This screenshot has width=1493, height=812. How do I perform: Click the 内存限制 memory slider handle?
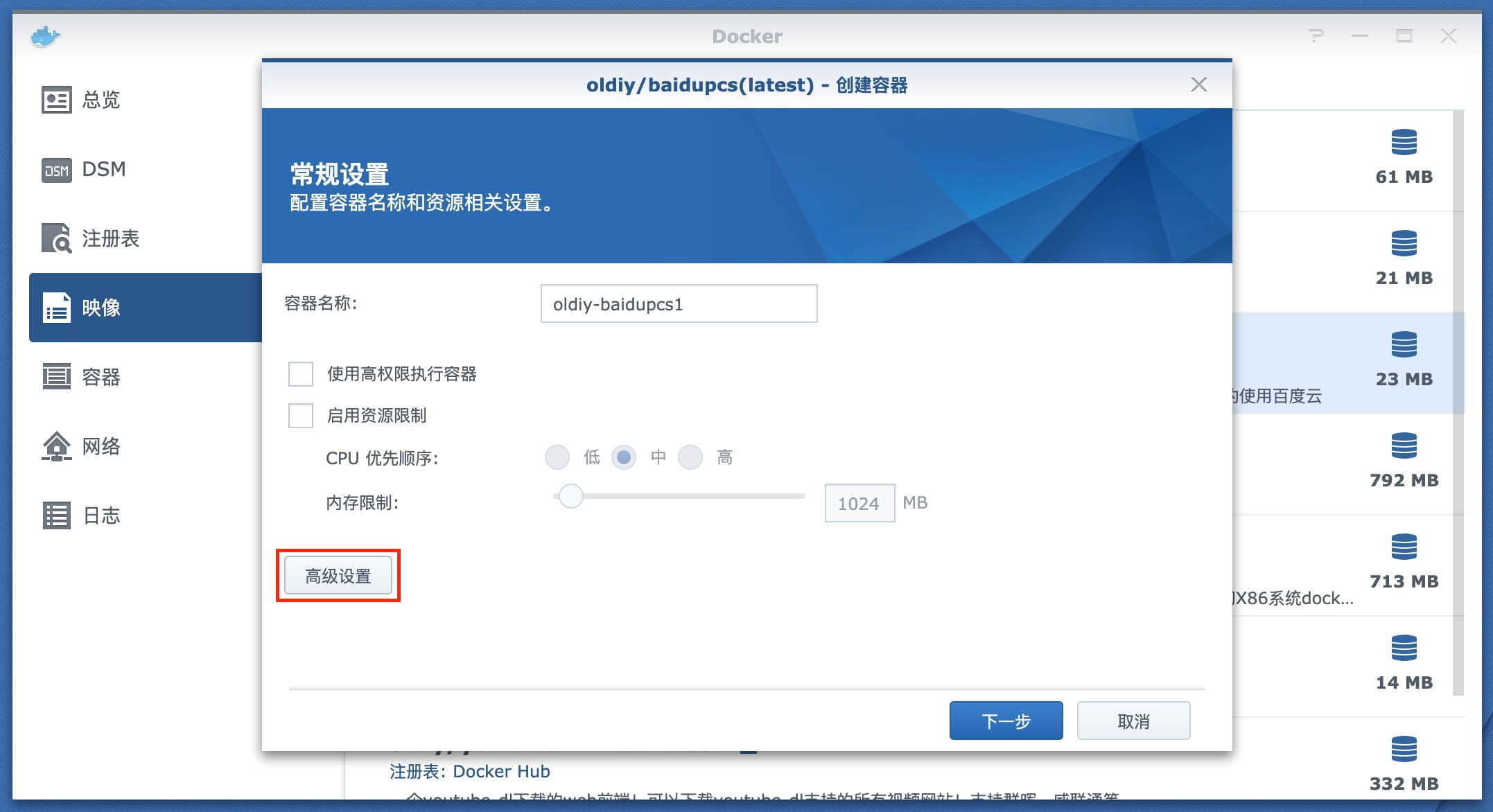[571, 496]
